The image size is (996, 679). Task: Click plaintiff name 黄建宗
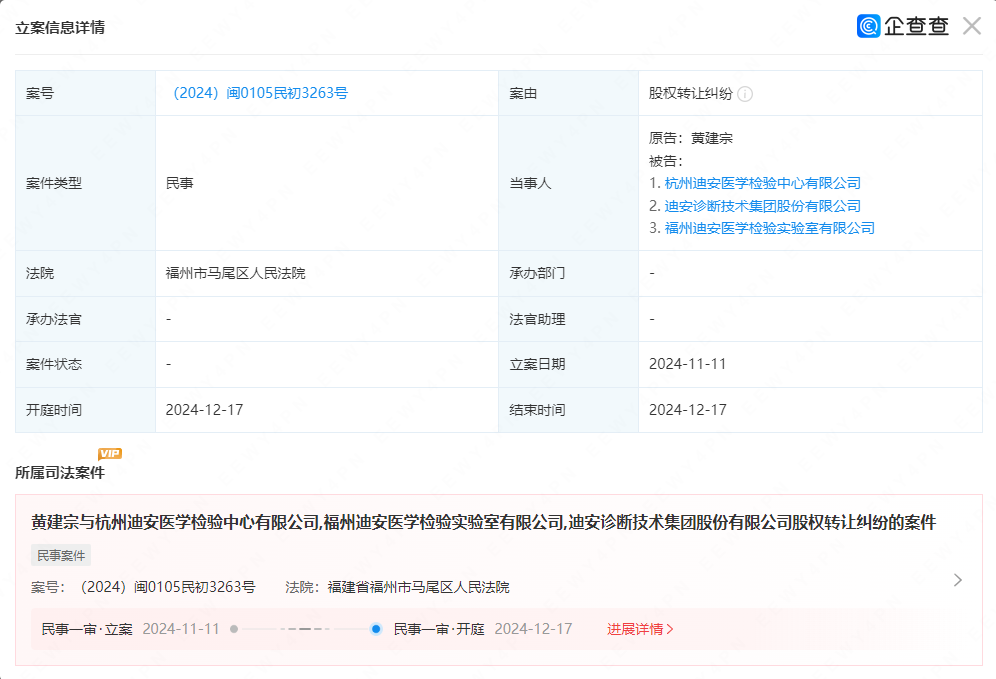pos(711,138)
